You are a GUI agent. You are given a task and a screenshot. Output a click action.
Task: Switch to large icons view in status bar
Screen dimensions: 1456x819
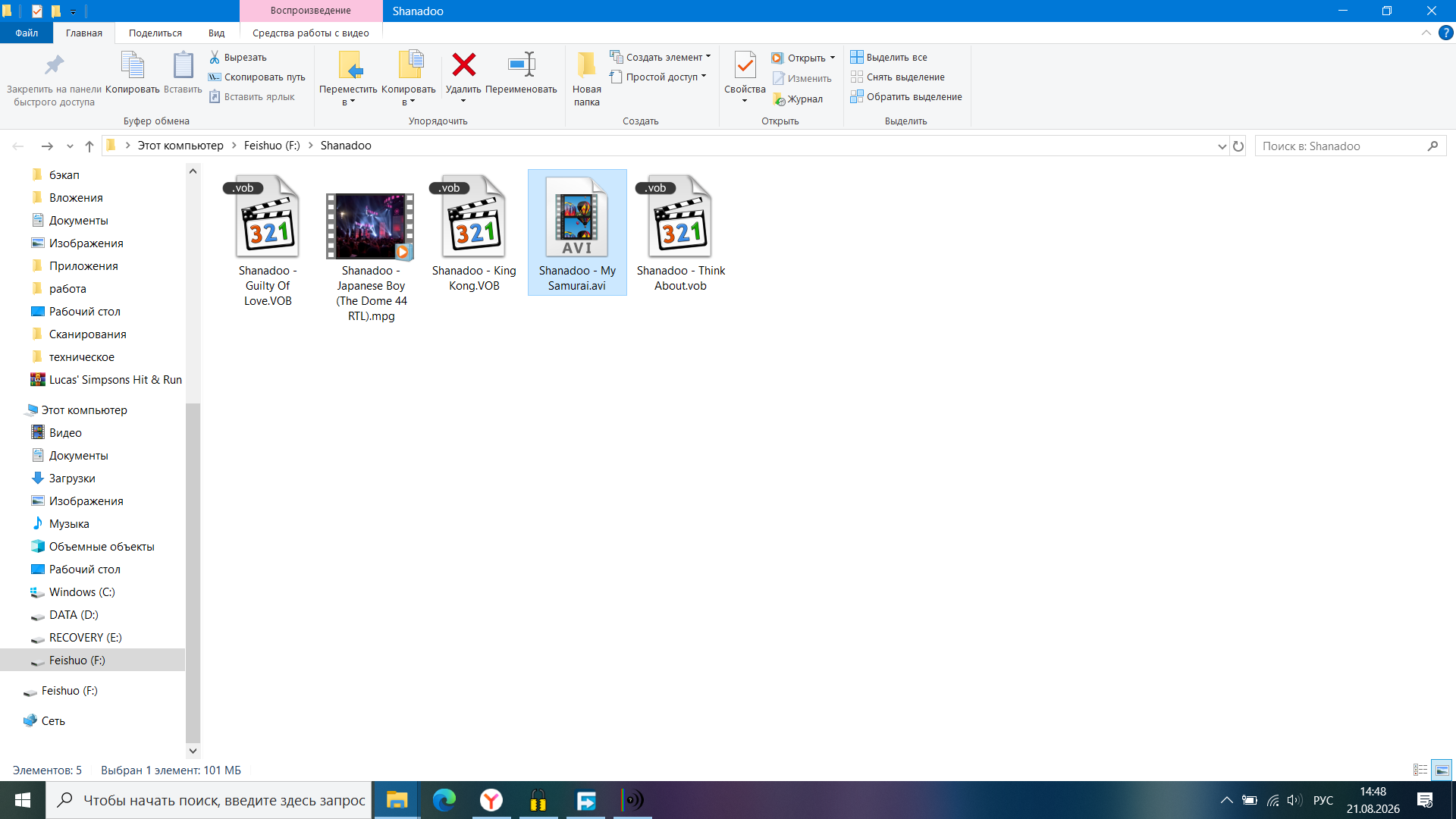coord(1442,770)
